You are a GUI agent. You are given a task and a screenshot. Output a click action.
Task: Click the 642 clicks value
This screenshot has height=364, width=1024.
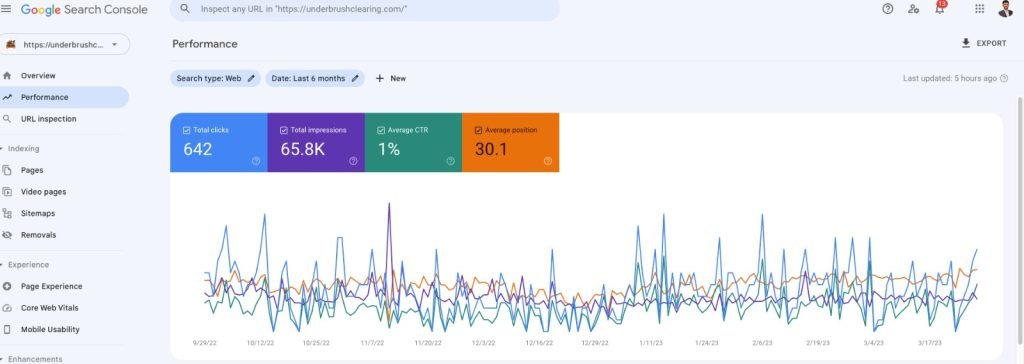coord(198,149)
